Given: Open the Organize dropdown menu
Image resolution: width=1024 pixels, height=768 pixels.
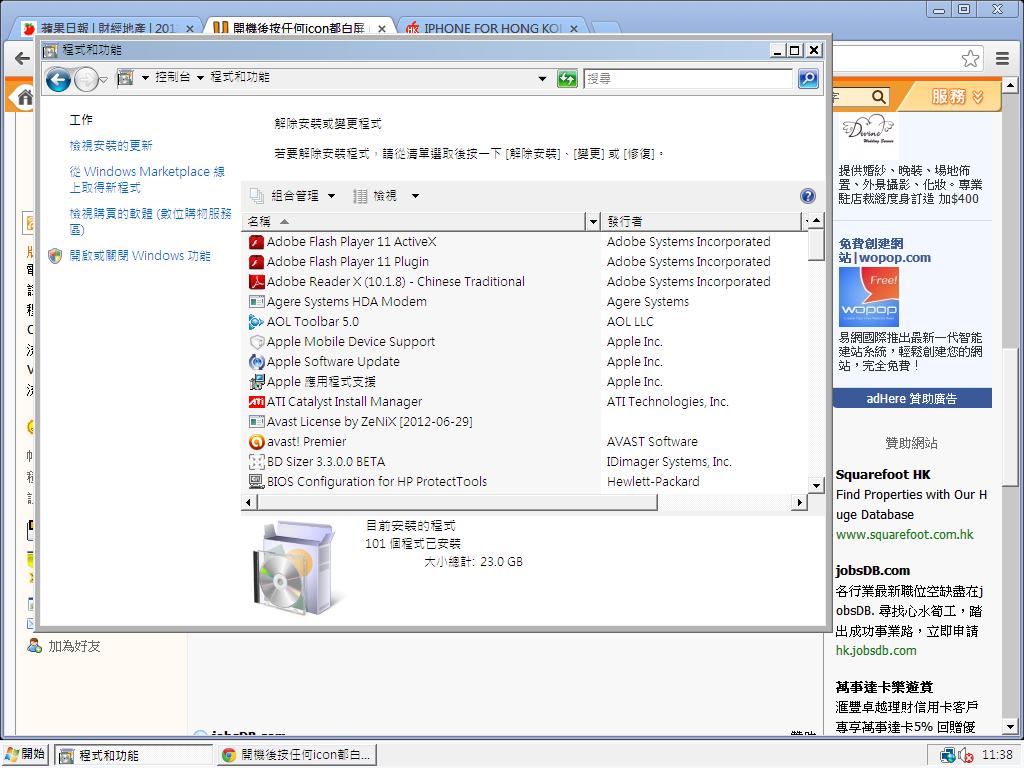Looking at the screenshot, I should (293, 196).
